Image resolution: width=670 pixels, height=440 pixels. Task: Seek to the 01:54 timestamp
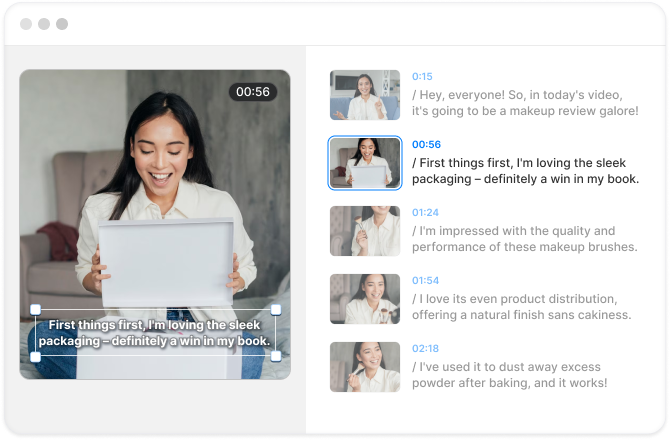click(x=425, y=280)
